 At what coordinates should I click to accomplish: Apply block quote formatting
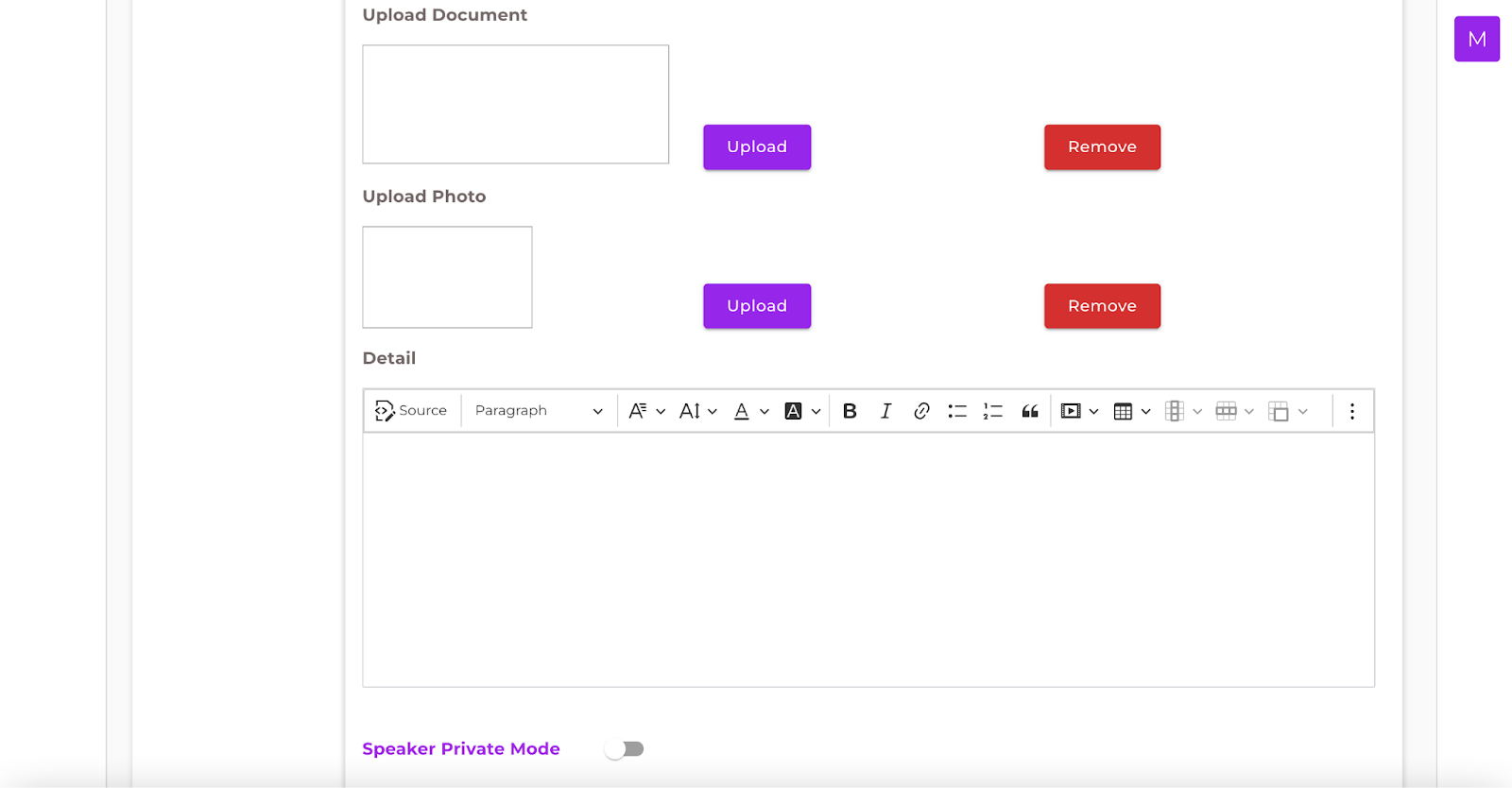click(1030, 411)
